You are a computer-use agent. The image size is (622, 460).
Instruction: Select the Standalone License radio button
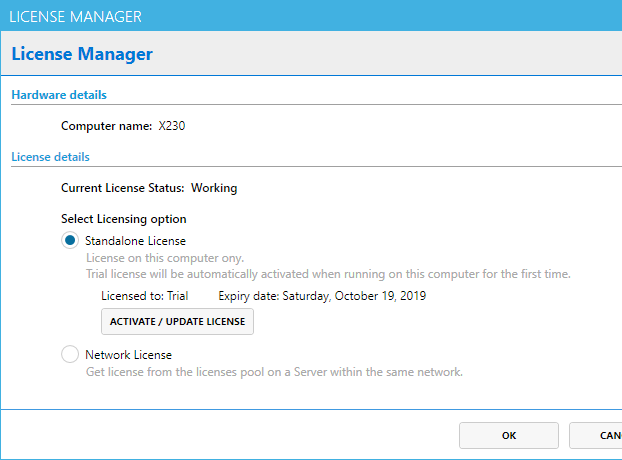pyautogui.click(x=70, y=241)
